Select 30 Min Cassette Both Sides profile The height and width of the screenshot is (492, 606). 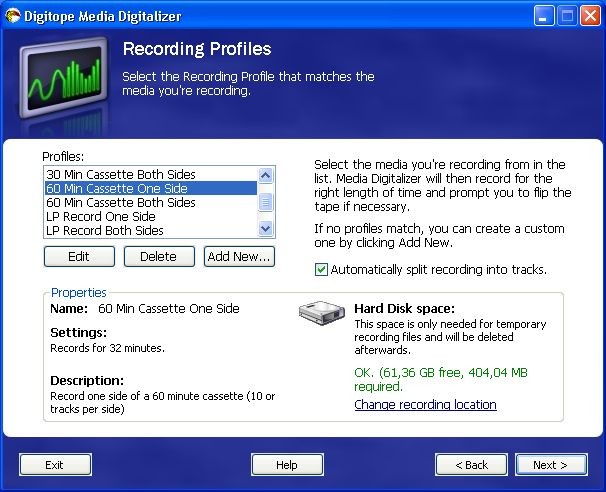click(151, 174)
